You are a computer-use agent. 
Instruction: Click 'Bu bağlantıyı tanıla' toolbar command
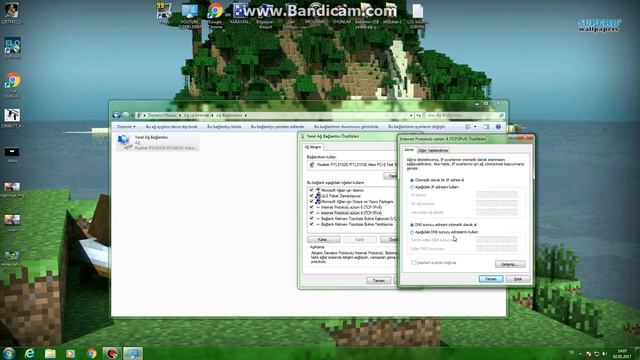point(224,127)
